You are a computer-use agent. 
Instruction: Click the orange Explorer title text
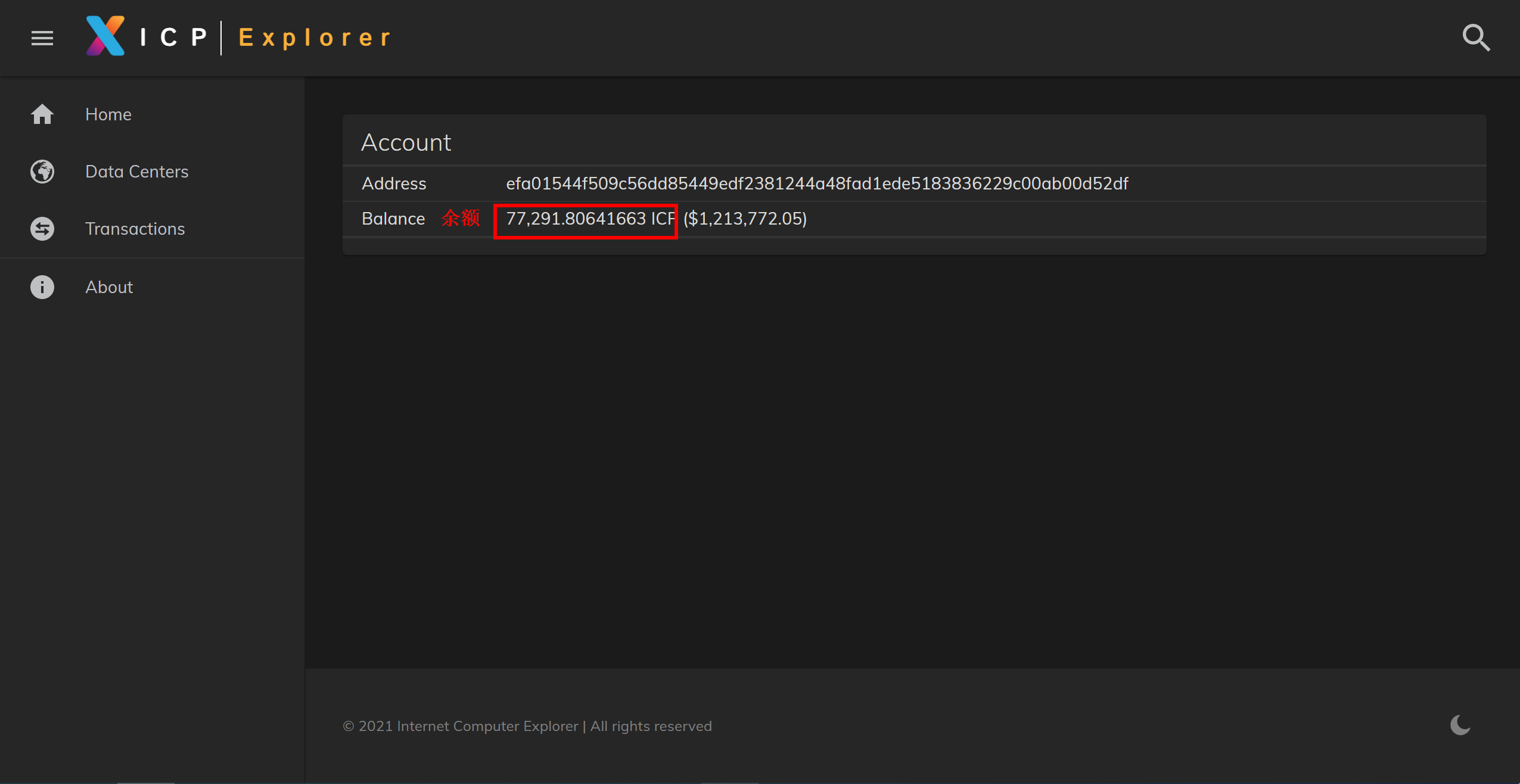[315, 38]
